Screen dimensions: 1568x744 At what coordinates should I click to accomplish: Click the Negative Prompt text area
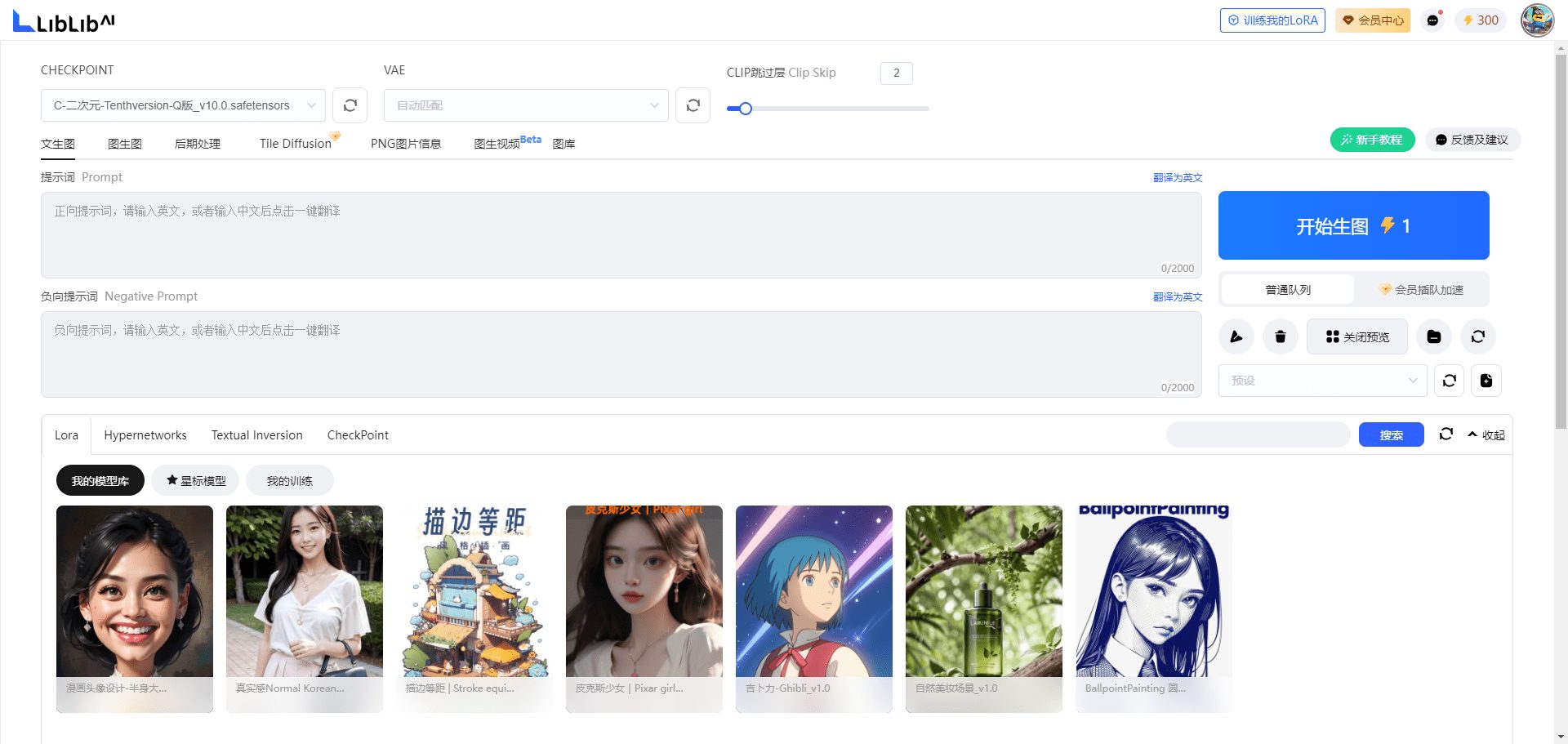[621, 354]
